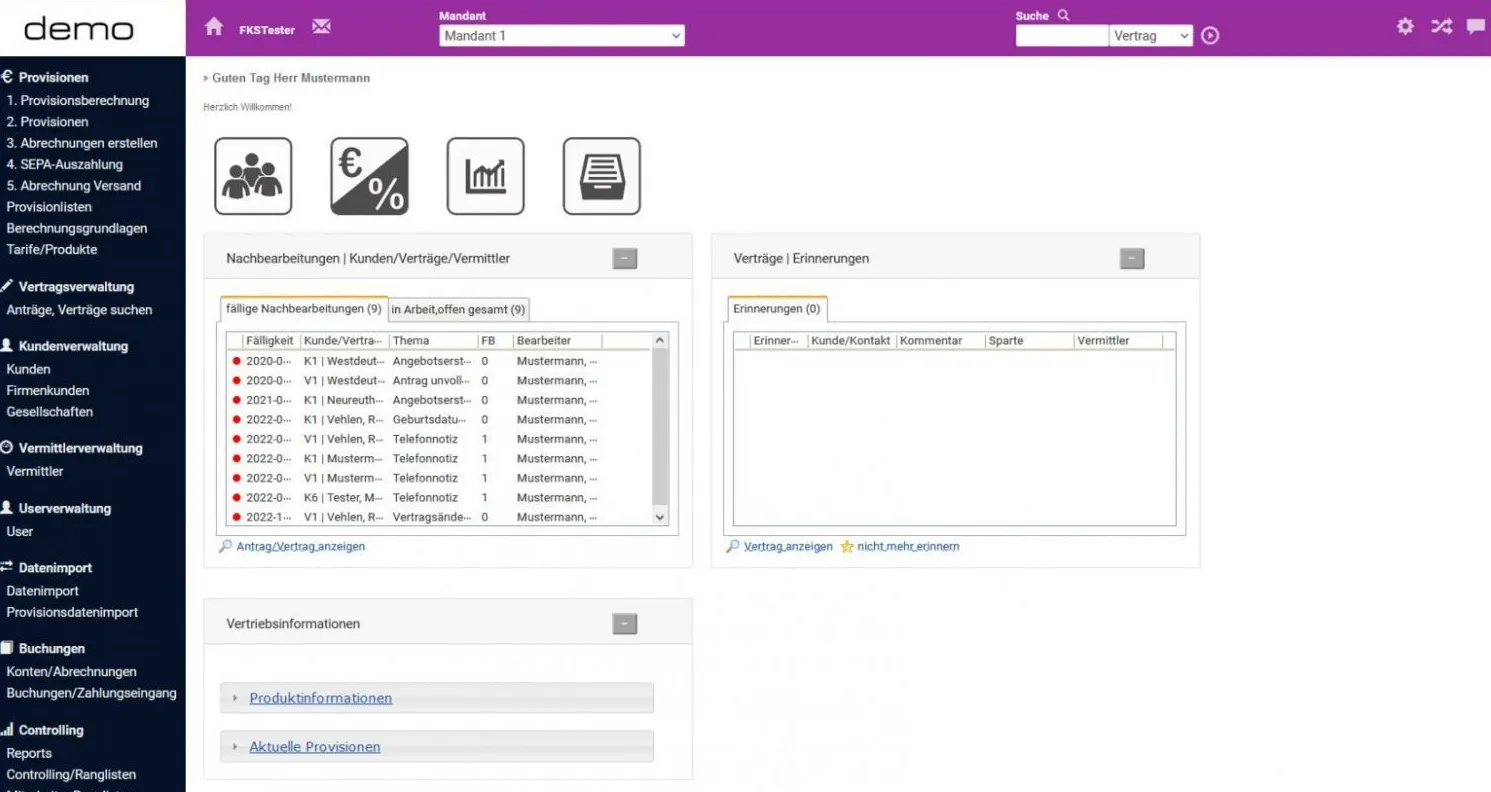
Task: Open the bar chart statistics tile
Action: 485,176
